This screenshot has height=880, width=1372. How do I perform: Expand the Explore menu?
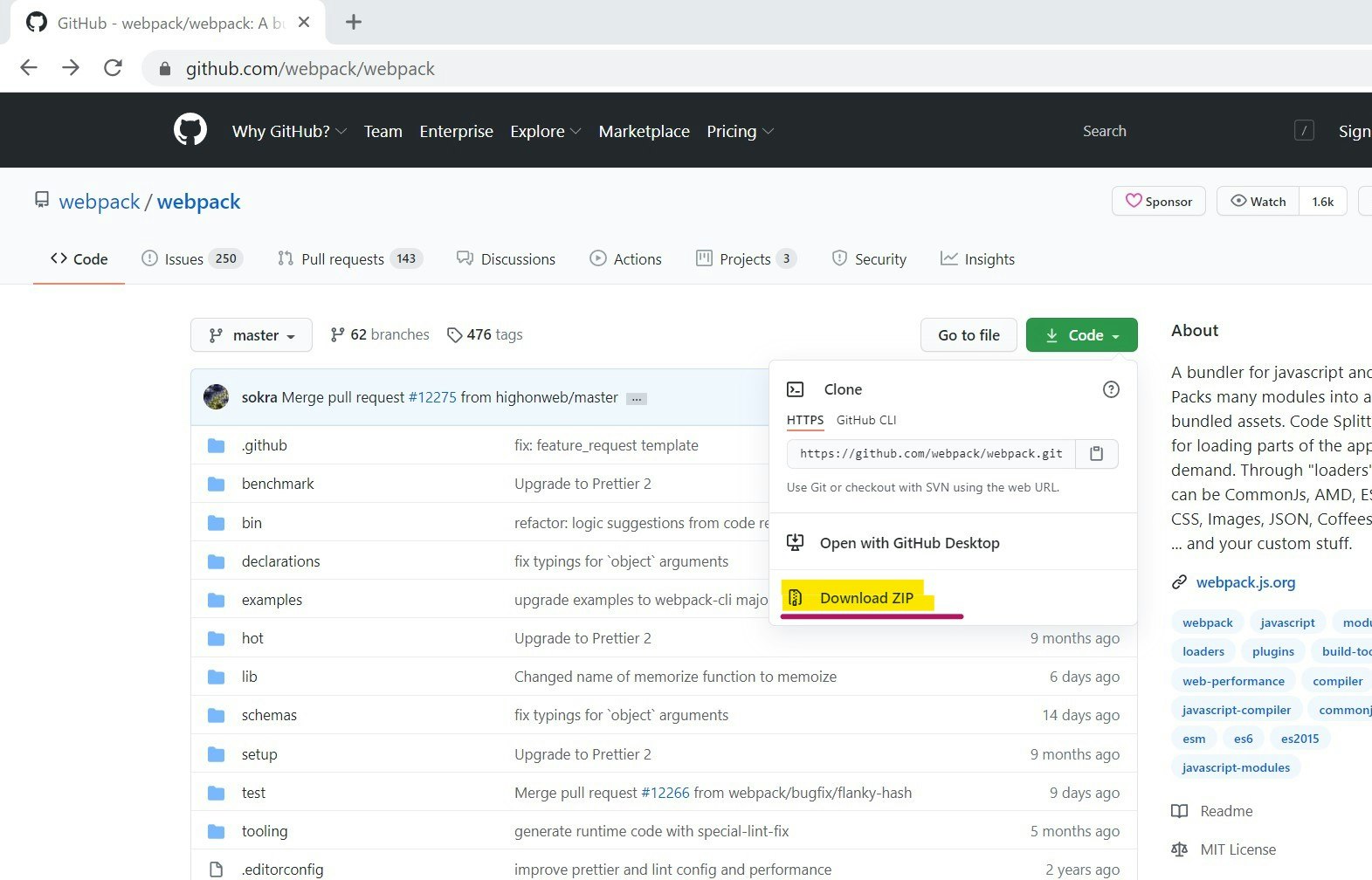(x=546, y=131)
